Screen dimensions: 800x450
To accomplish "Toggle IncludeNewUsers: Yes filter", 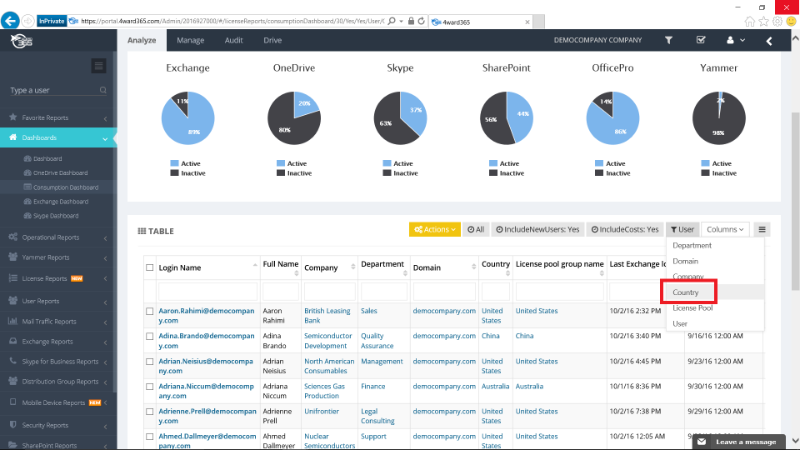I will (x=537, y=230).
